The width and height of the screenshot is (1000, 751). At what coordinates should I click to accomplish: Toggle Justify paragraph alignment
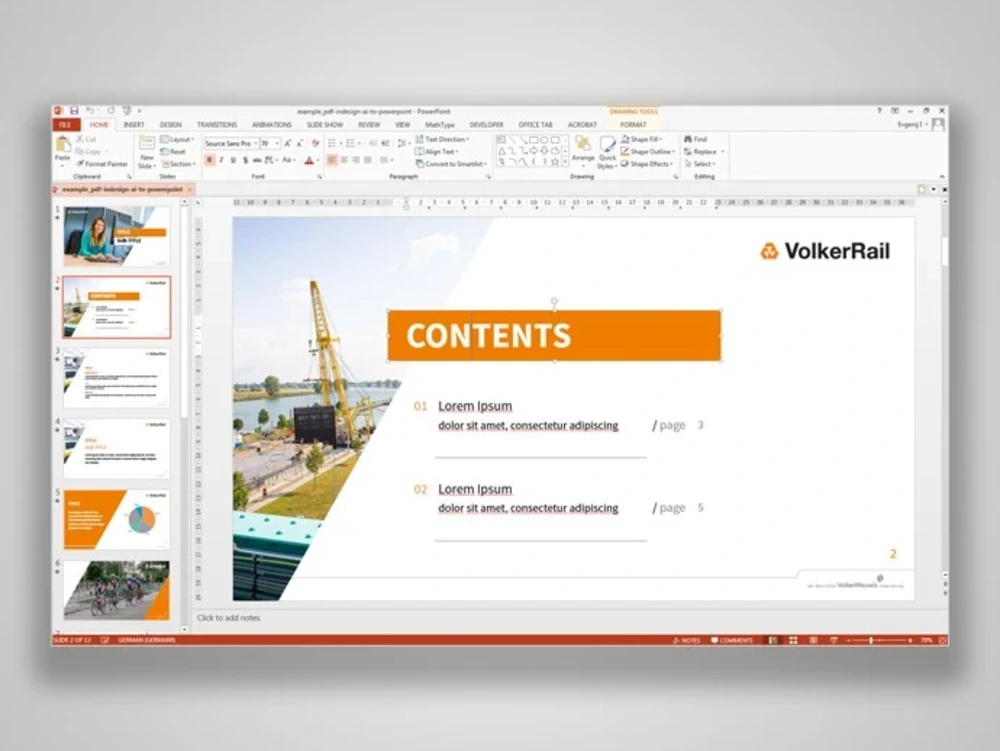coord(368,160)
